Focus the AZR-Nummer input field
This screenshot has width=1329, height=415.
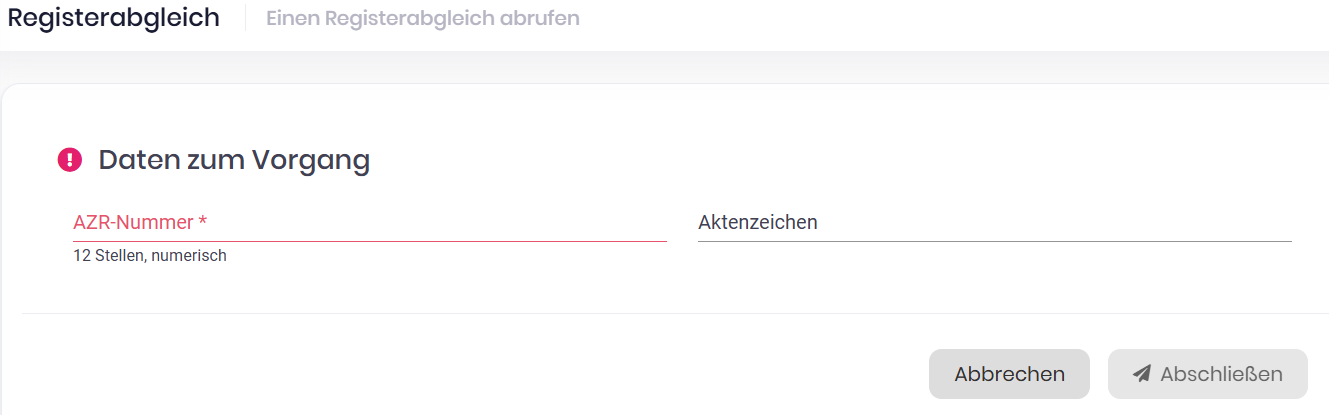pos(369,223)
